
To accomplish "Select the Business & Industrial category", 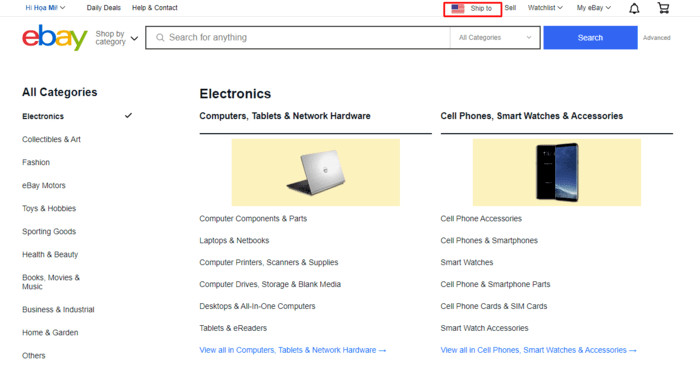I will pos(58,310).
